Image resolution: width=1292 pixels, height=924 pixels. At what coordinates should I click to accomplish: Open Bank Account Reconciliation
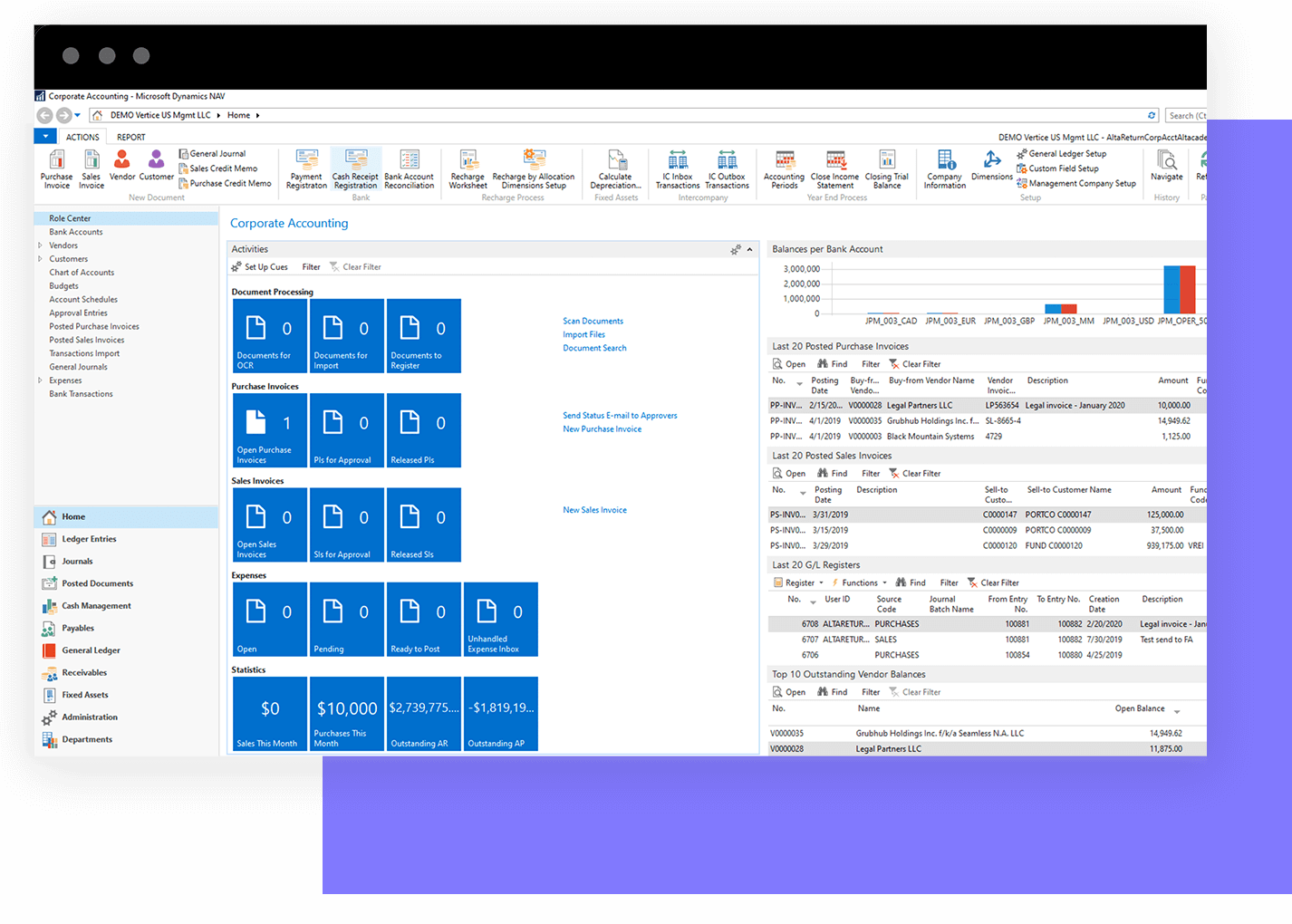click(x=409, y=169)
